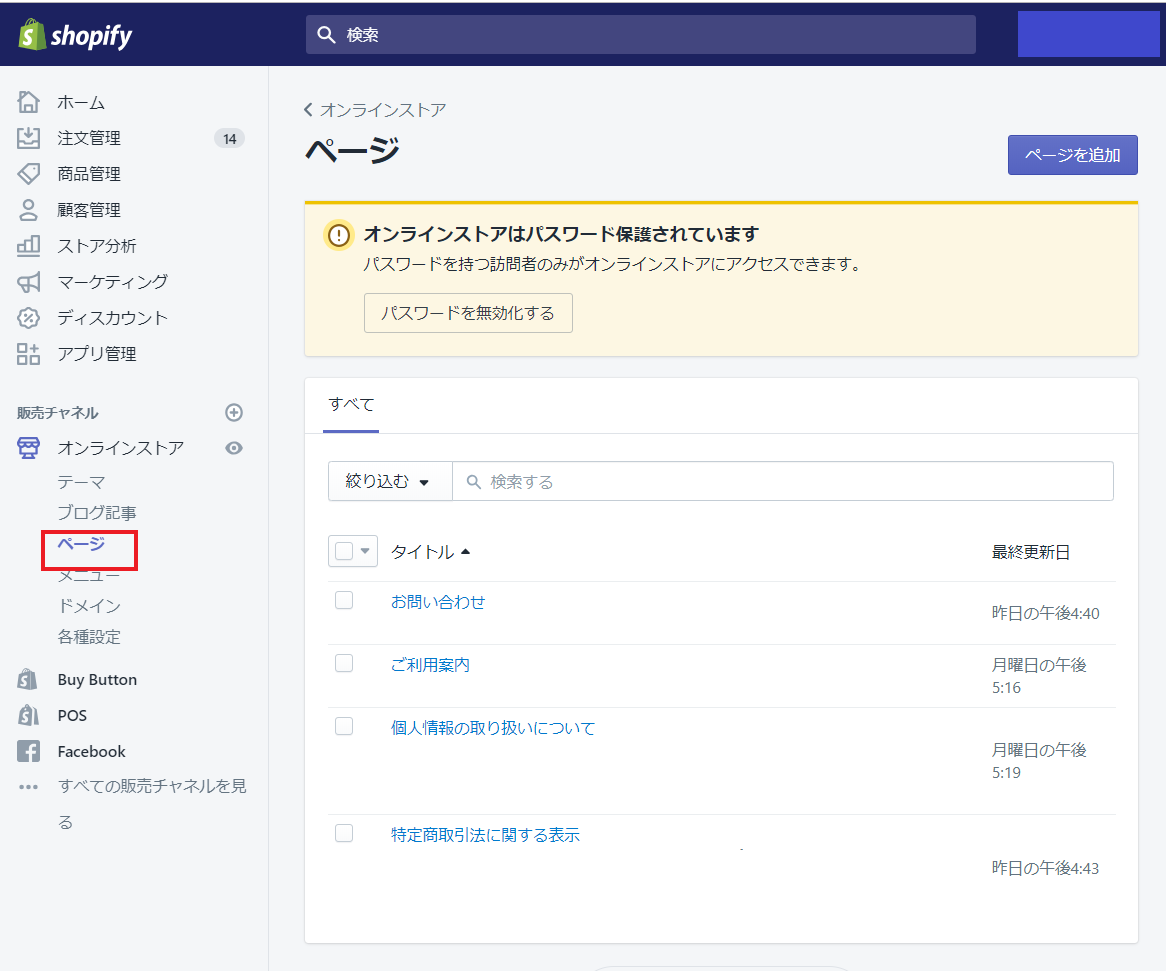This screenshot has height=971, width=1166.
Task: Click 昨日の午後4:40 date cell
Action: pos(1046,613)
